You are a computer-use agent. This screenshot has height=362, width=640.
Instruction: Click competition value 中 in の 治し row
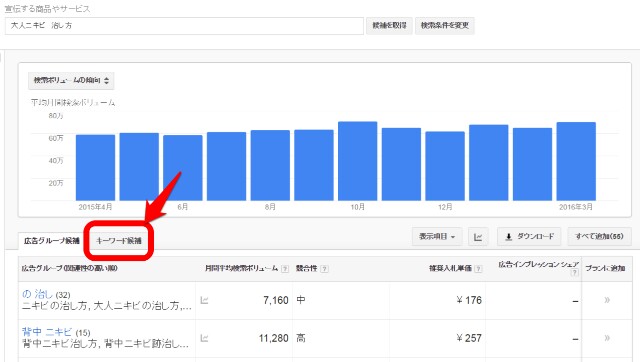pyautogui.click(x=301, y=300)
